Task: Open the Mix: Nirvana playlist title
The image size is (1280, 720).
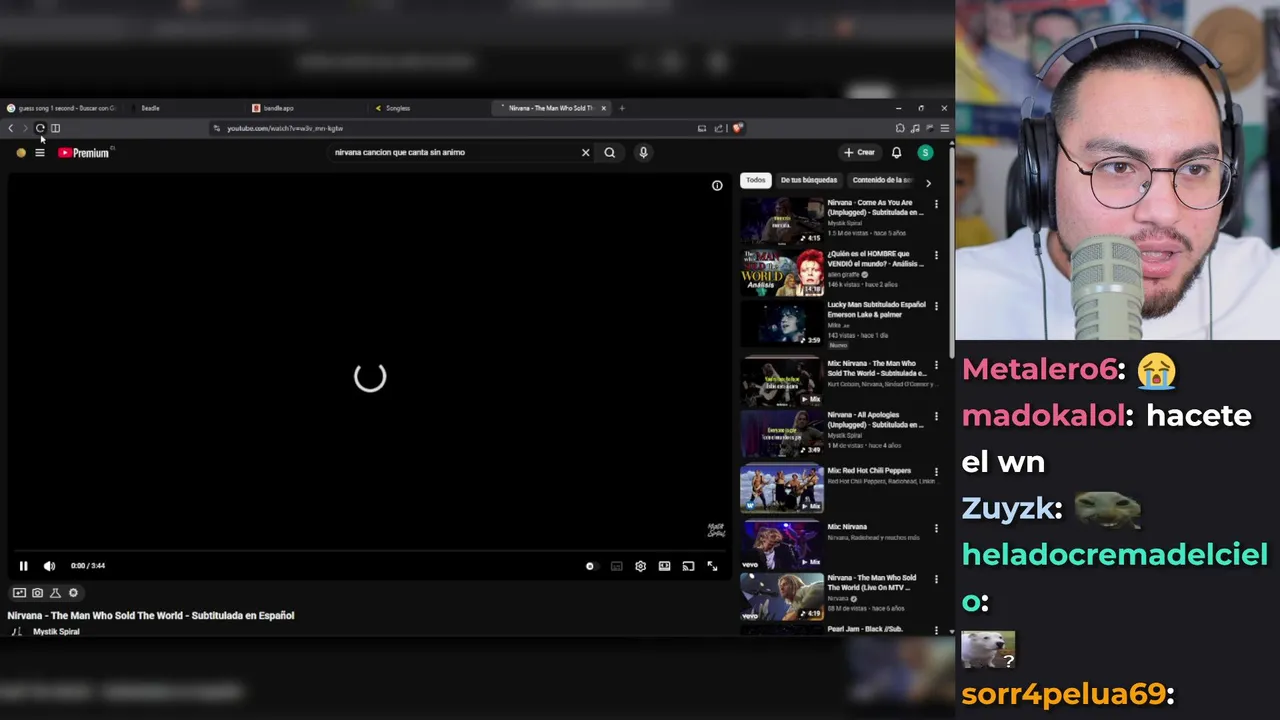Action: (847, 526)
